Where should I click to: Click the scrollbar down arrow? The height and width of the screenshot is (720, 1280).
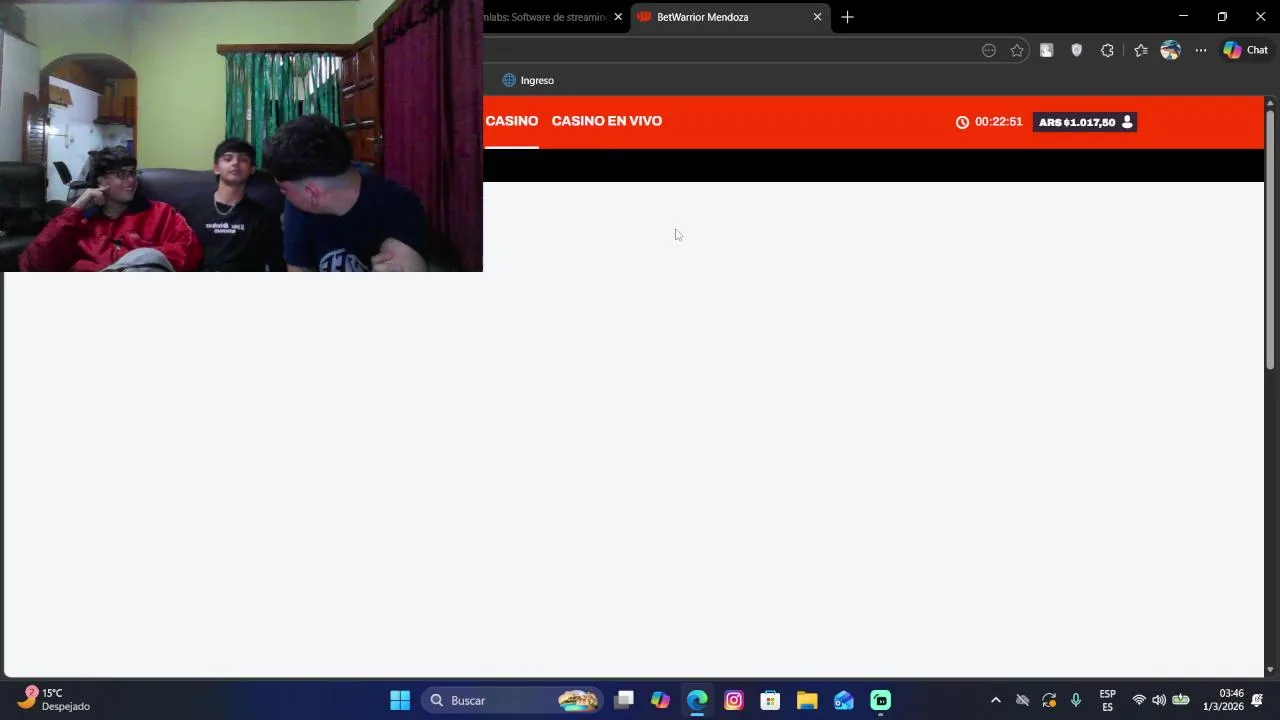tap(1271, 670)
